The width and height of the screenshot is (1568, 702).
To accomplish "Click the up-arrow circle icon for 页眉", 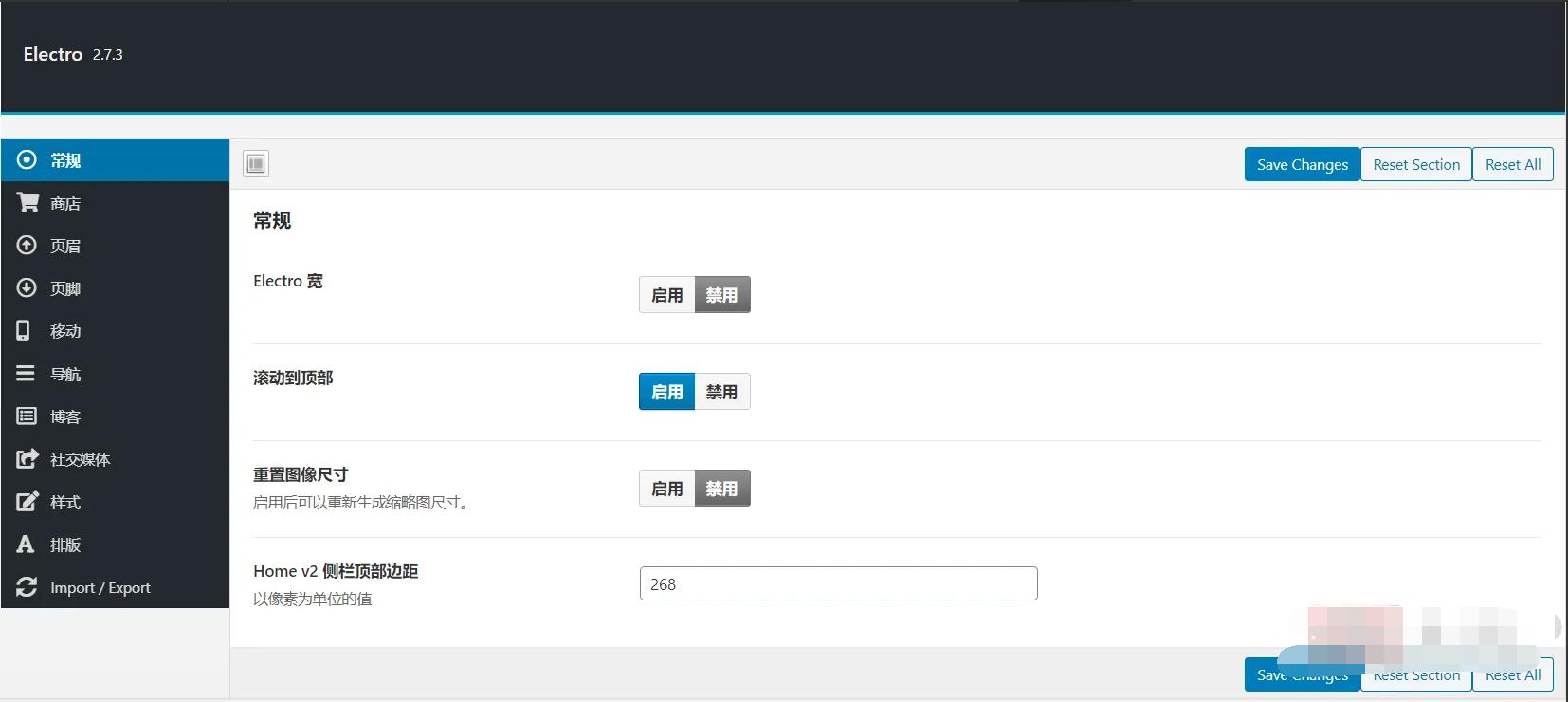I will click(x=27, y=245).
